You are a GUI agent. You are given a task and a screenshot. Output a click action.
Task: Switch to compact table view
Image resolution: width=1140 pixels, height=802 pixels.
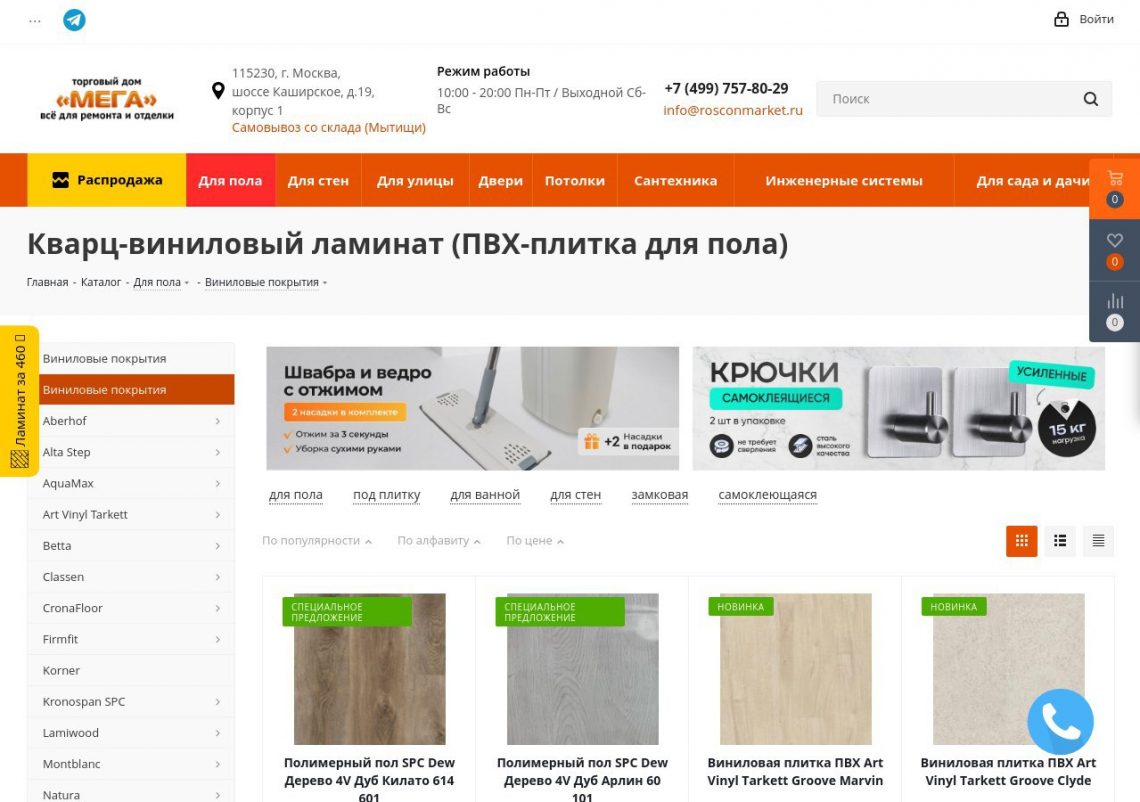(x=1098, y=540)
